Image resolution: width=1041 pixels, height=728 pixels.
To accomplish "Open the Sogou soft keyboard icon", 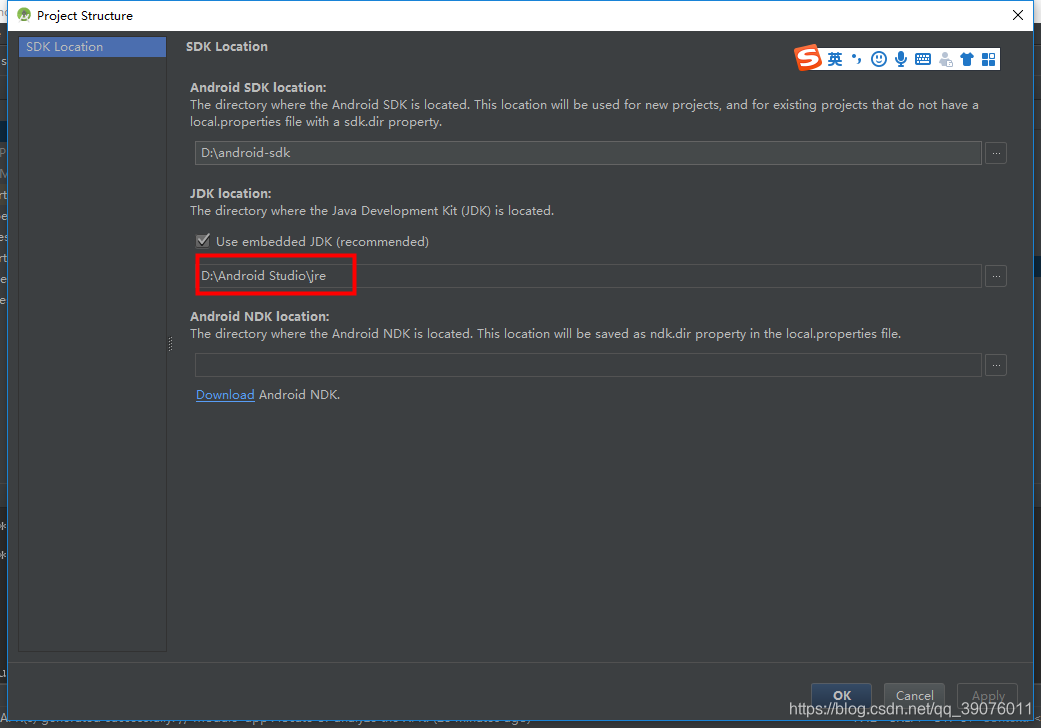I will [x=923, y=59].
